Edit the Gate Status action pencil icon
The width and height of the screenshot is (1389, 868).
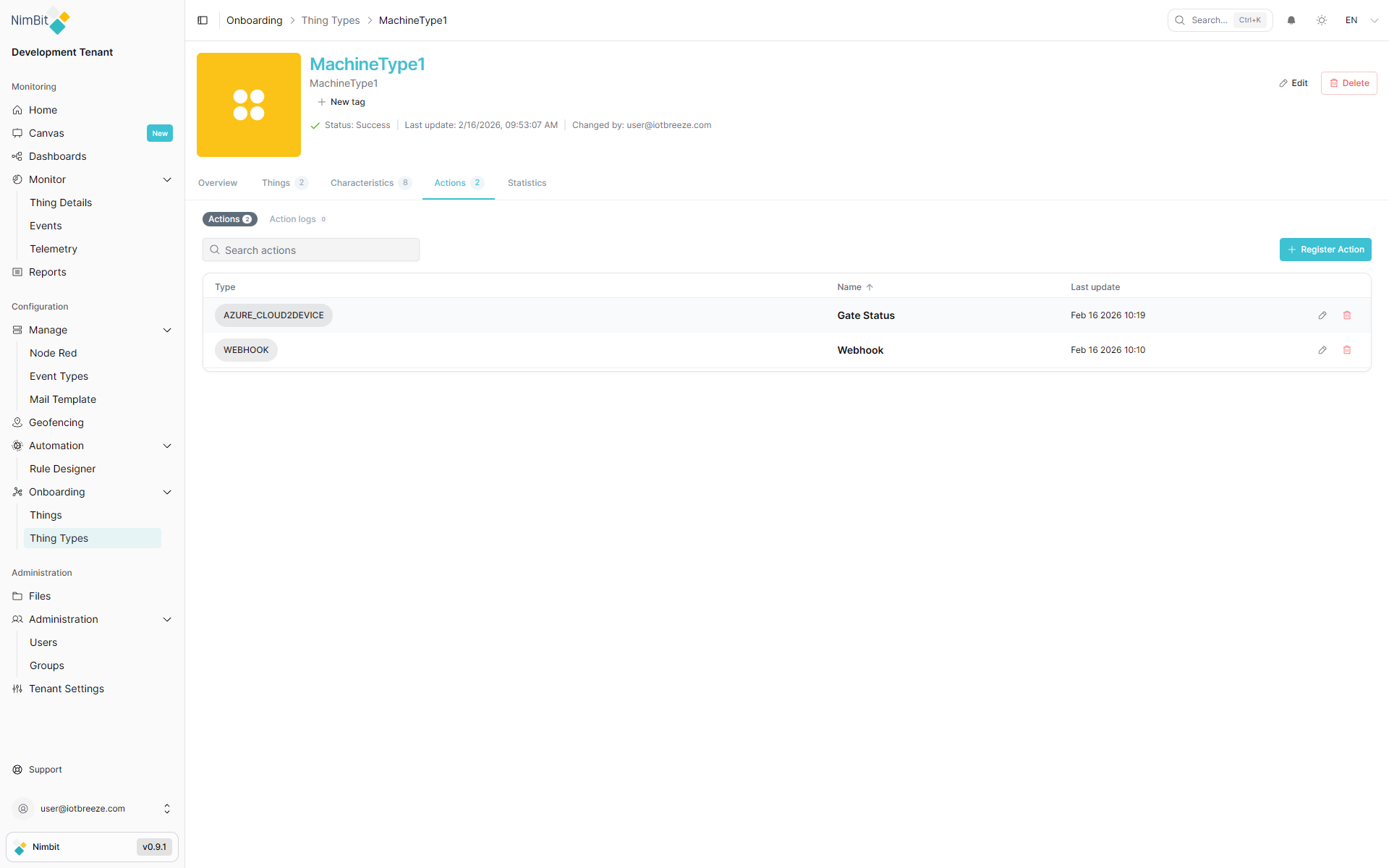coord(1322,315)
